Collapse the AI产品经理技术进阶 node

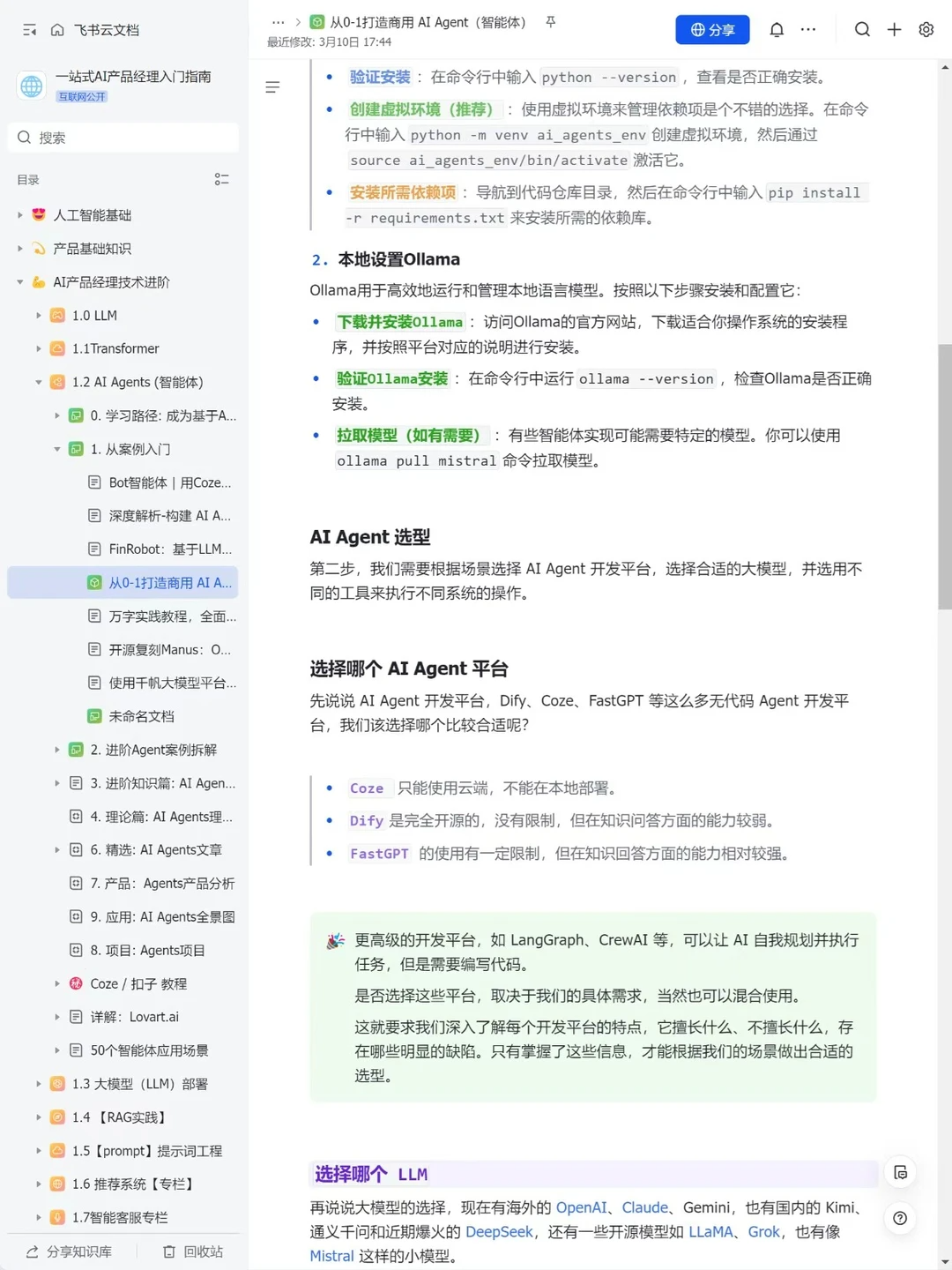20,282
